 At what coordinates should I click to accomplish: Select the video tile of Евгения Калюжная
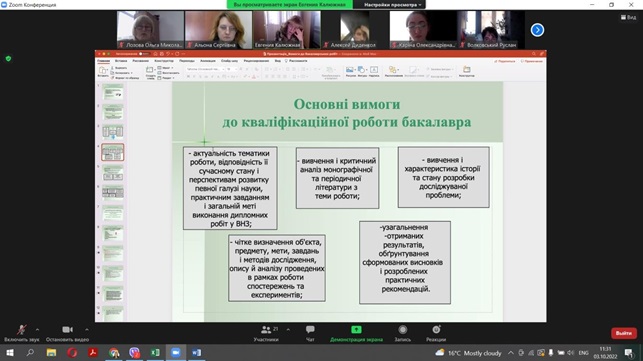click(x=287, y=30)
